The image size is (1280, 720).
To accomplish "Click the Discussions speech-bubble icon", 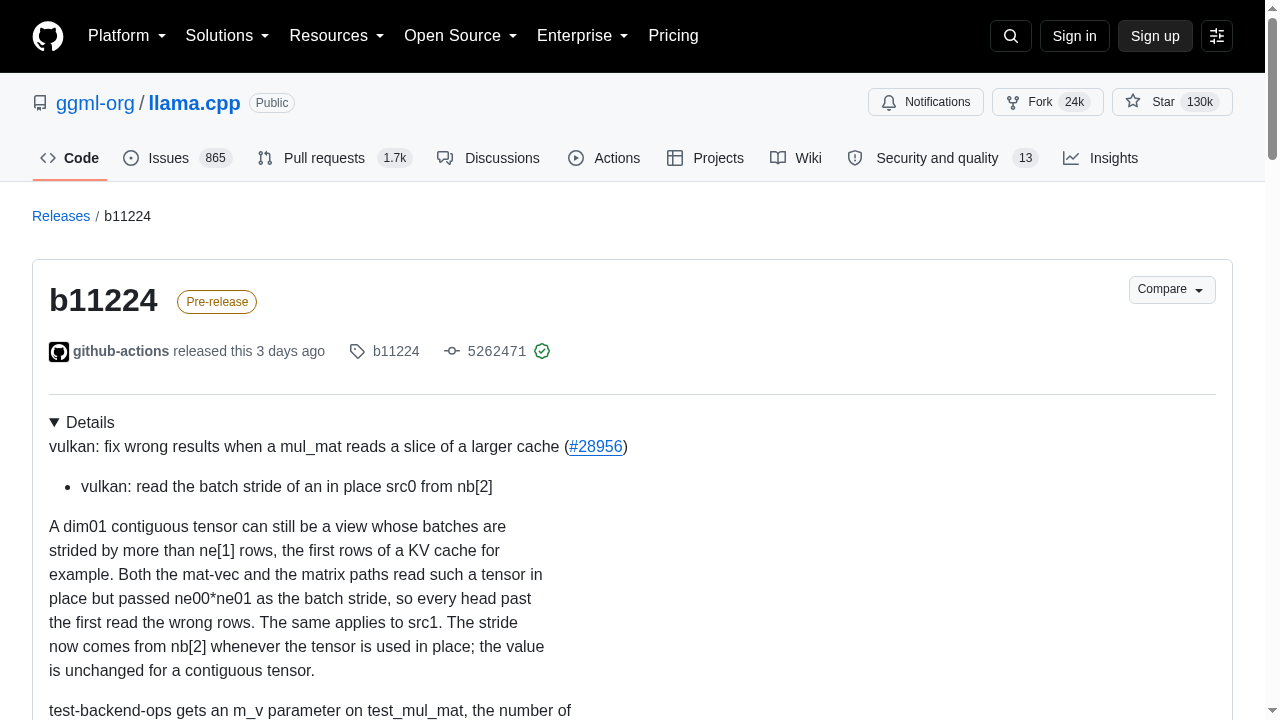I will (445, 158).
